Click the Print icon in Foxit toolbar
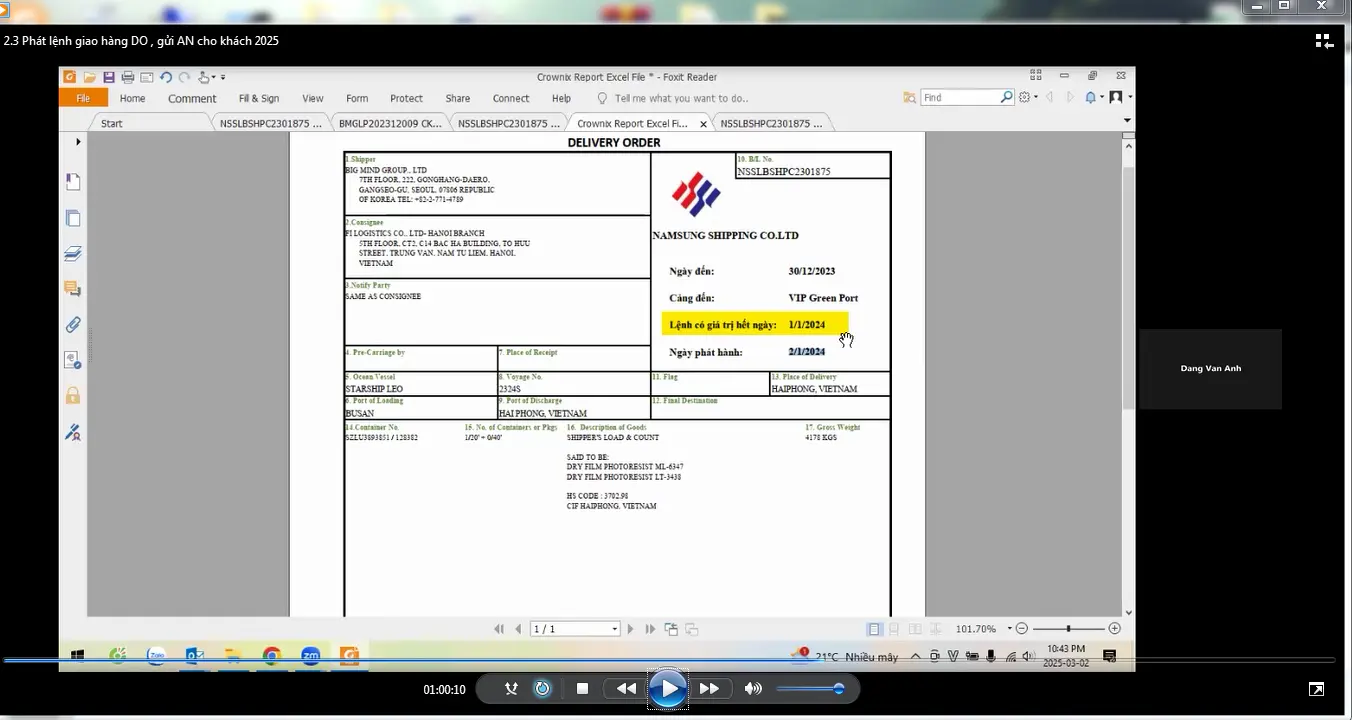The height and width of the screenshot is (720, 1352). point(128,77)
